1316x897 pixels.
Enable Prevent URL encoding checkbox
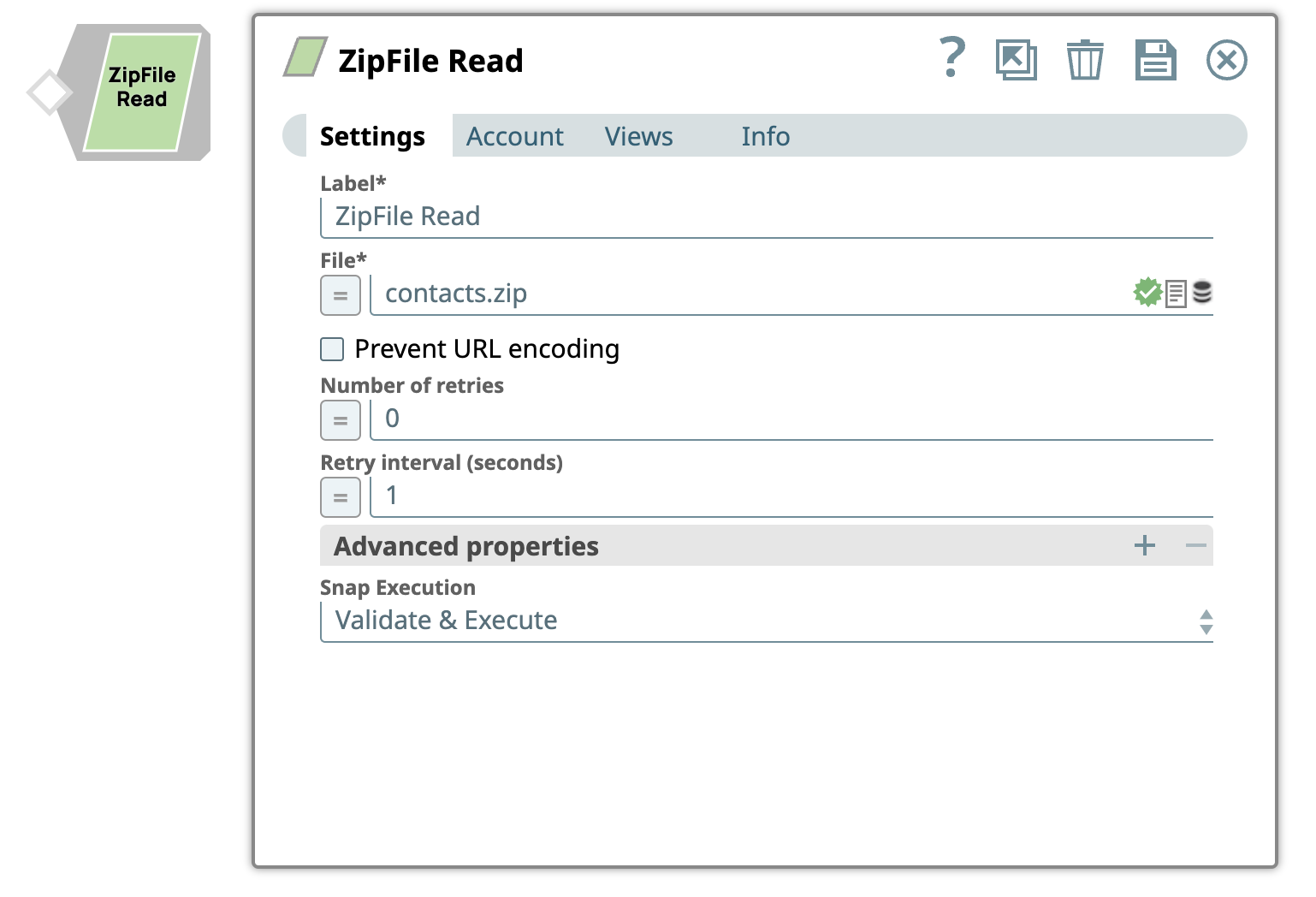(332, 349)
